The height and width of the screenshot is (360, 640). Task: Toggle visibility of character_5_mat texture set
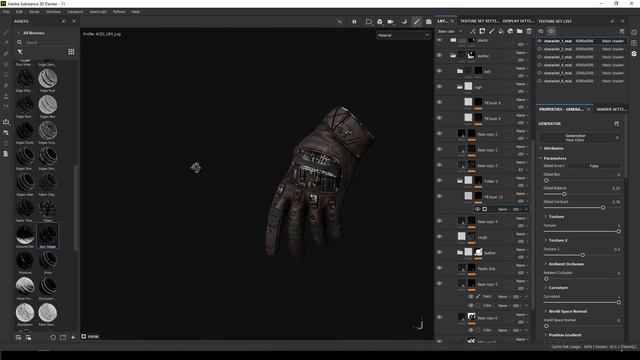(540, 73)
